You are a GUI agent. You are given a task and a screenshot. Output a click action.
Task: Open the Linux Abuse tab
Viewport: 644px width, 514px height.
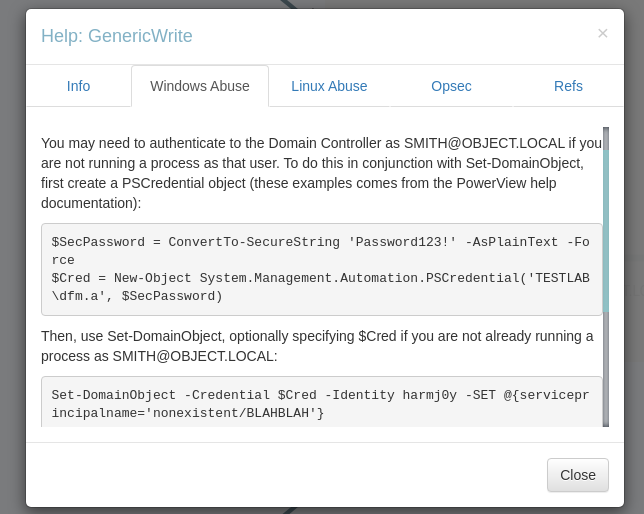coord(329,86)
